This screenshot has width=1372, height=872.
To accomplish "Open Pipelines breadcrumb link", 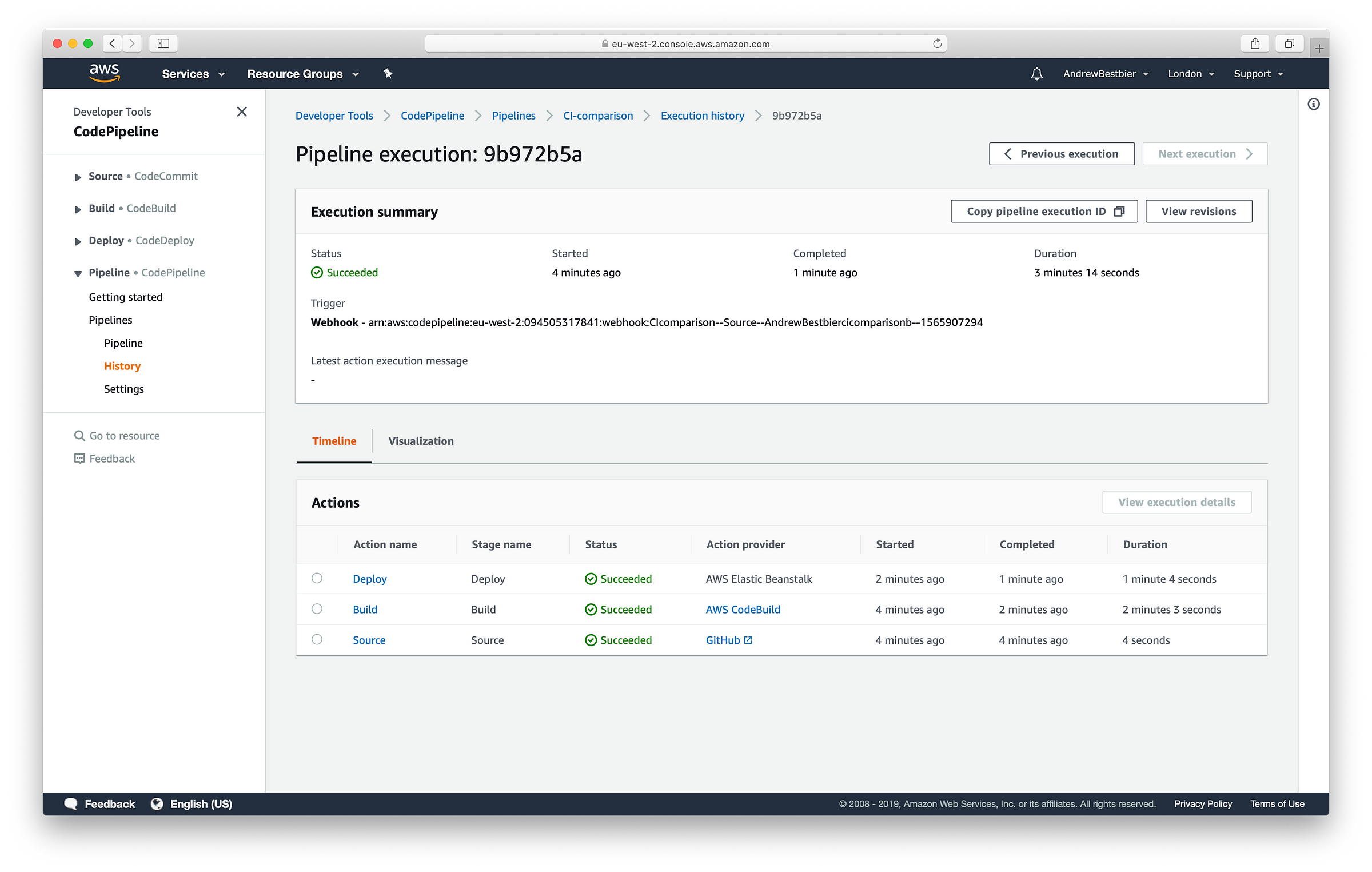I will (x=513, y=116).
